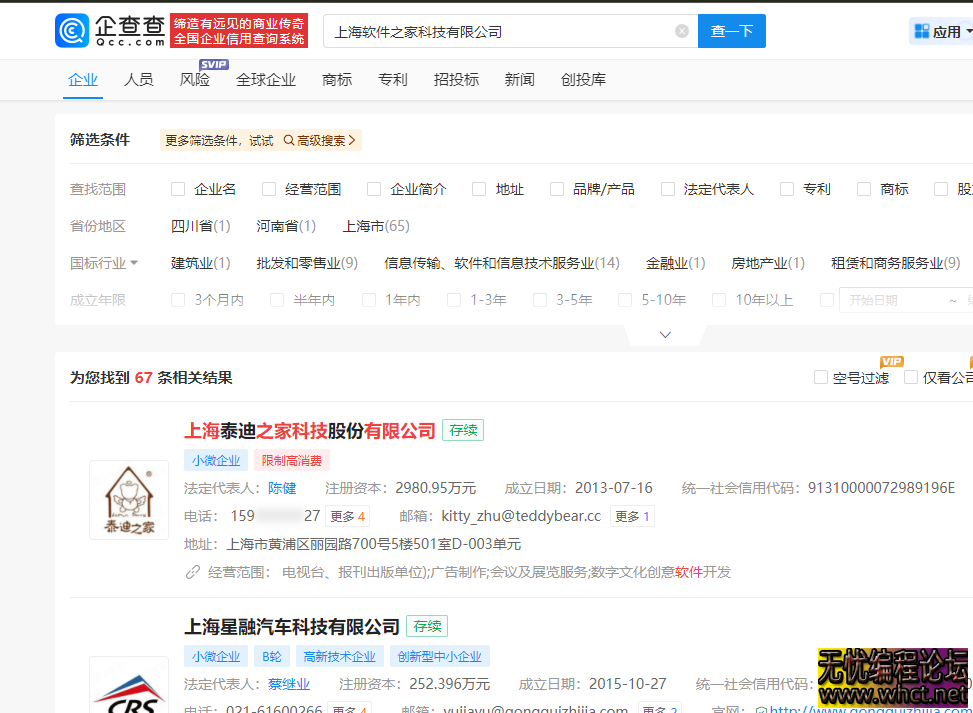Viewport: 973px width, 713px height.
Task: Open the 创投库 tab
Action: [x=582, y=79]
